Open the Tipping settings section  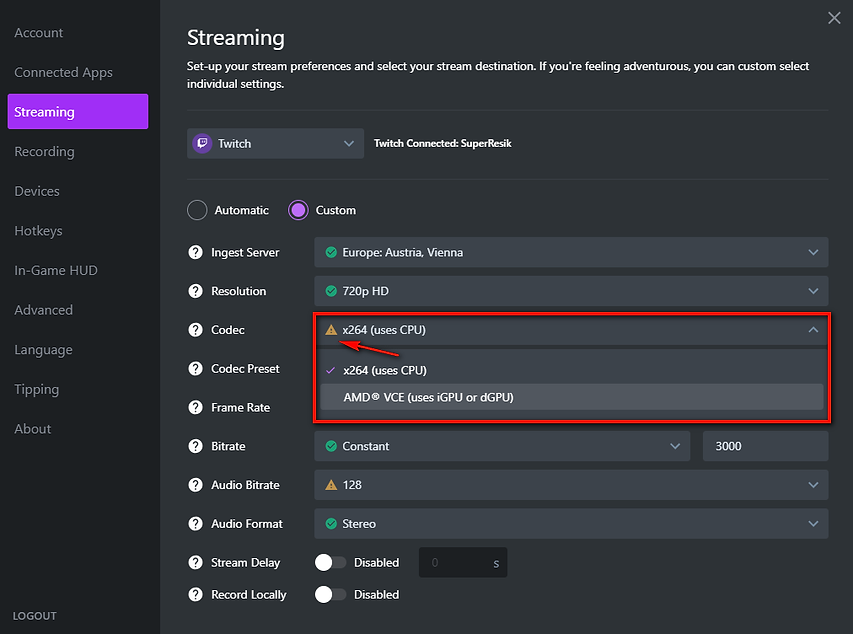pos(36,390)
